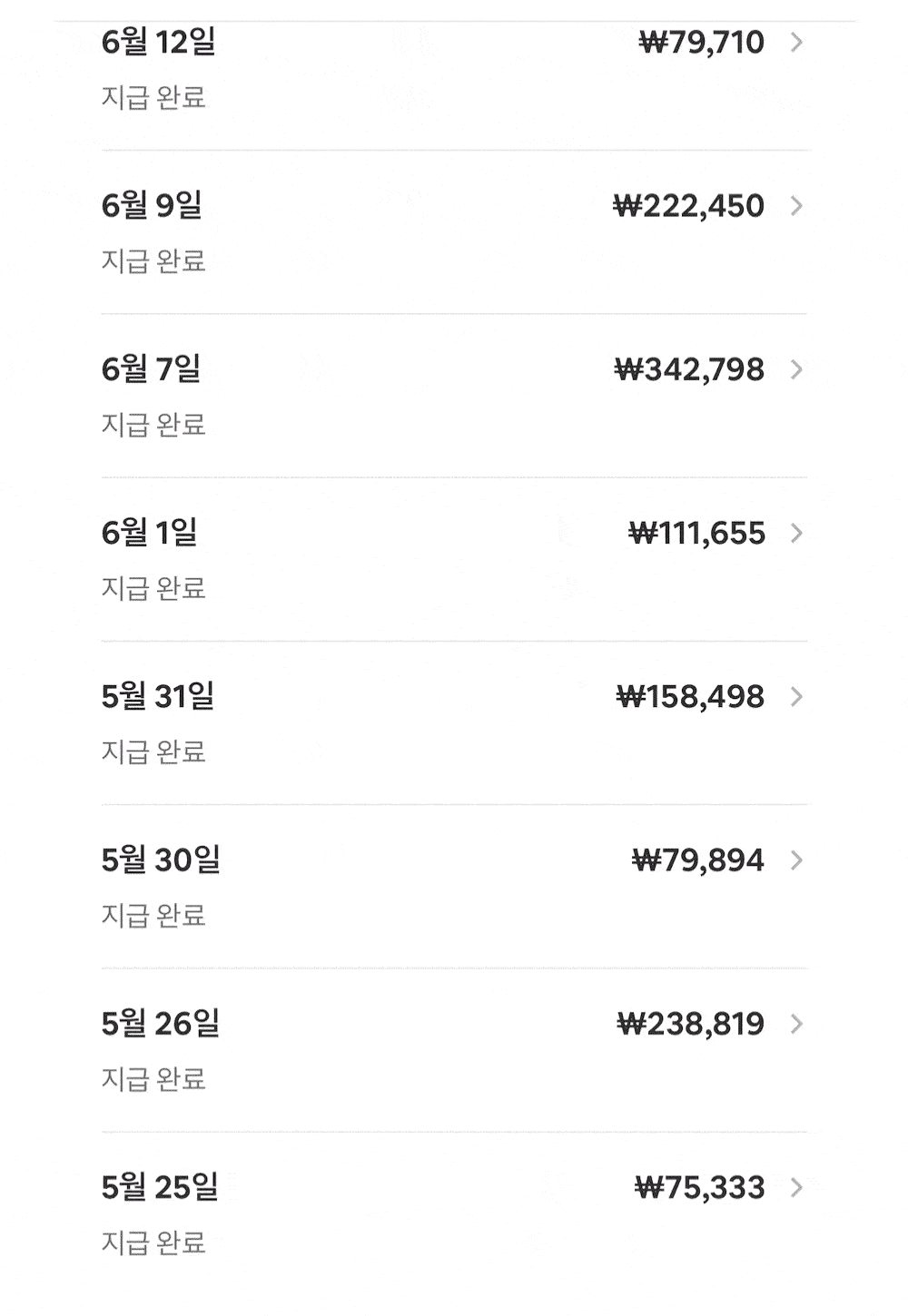Tap arrow next to ₩75,333

coord(796,1187)
